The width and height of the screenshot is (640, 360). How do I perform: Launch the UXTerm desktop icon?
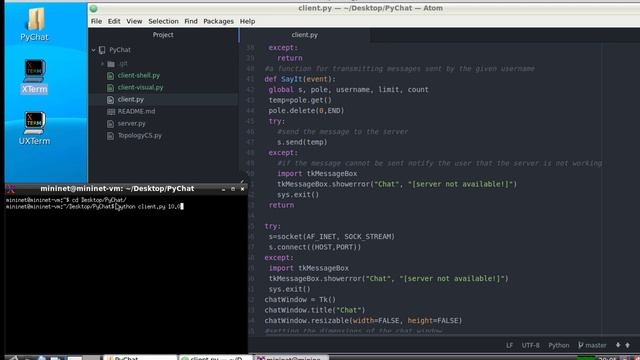[34, 129]
